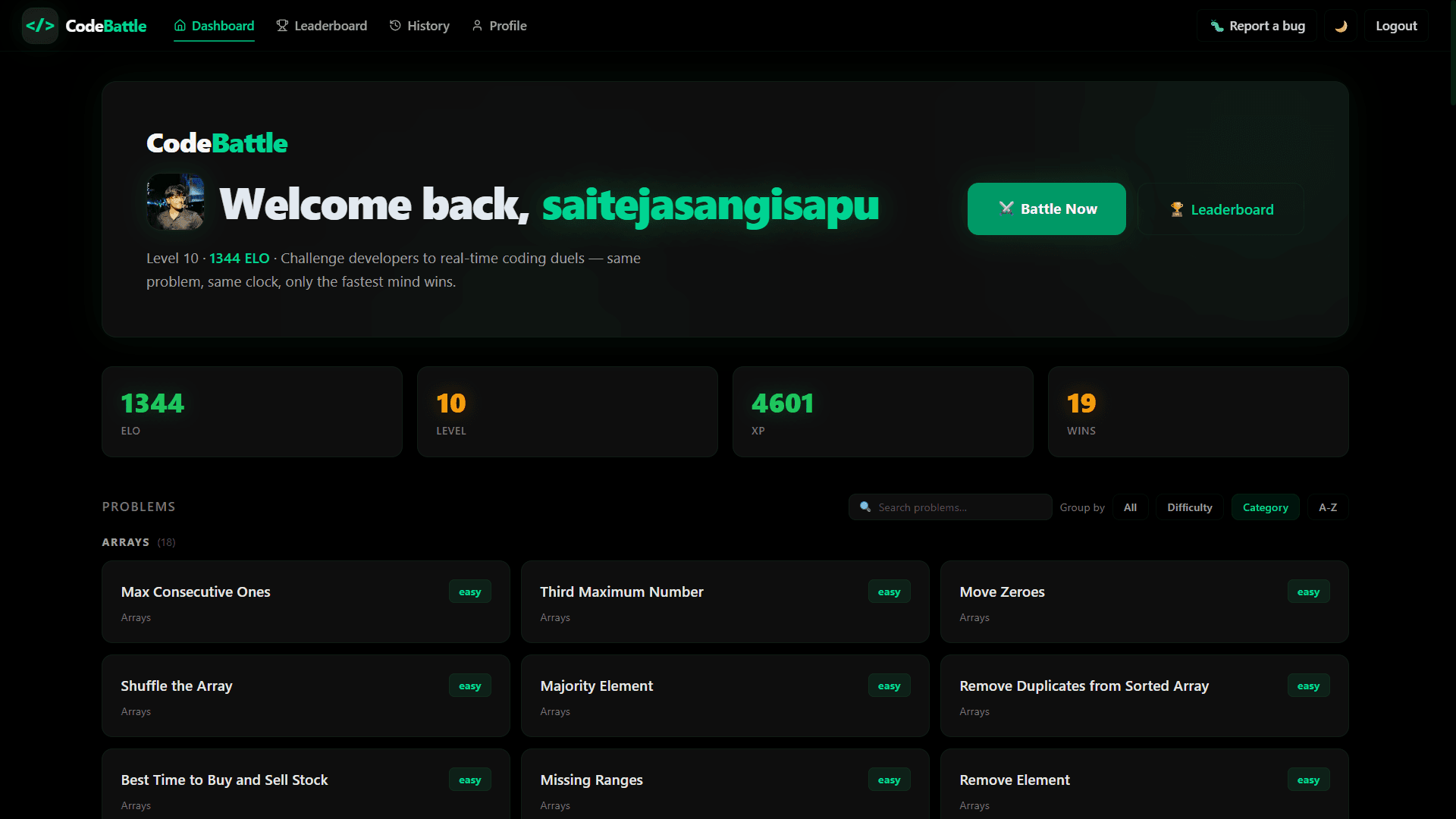
Task: Open Best Time to Buy and Sell Stock
Action: click(306, 784)
